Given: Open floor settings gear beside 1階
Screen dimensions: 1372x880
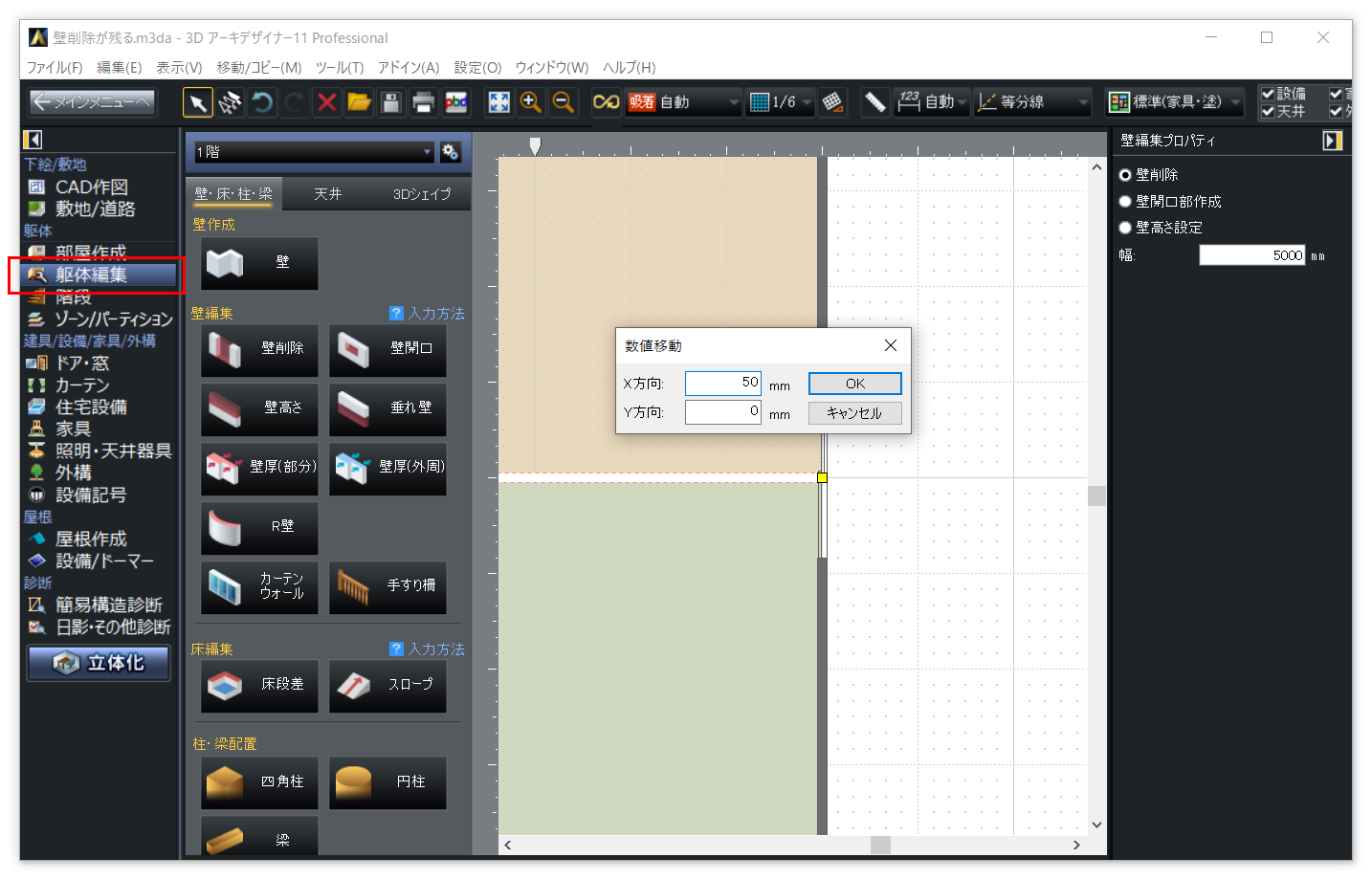Looking at the screenshot, I should click(x=451, y=152).
